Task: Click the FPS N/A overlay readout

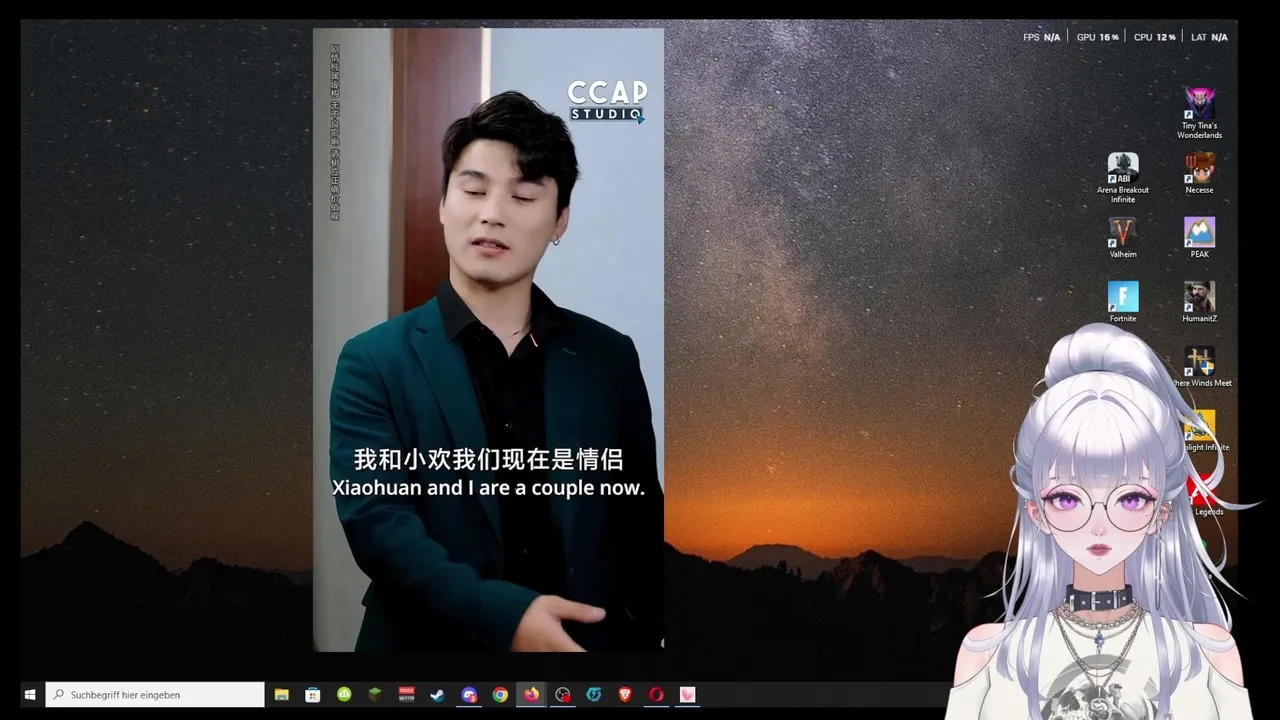Action: (1041, 37)
